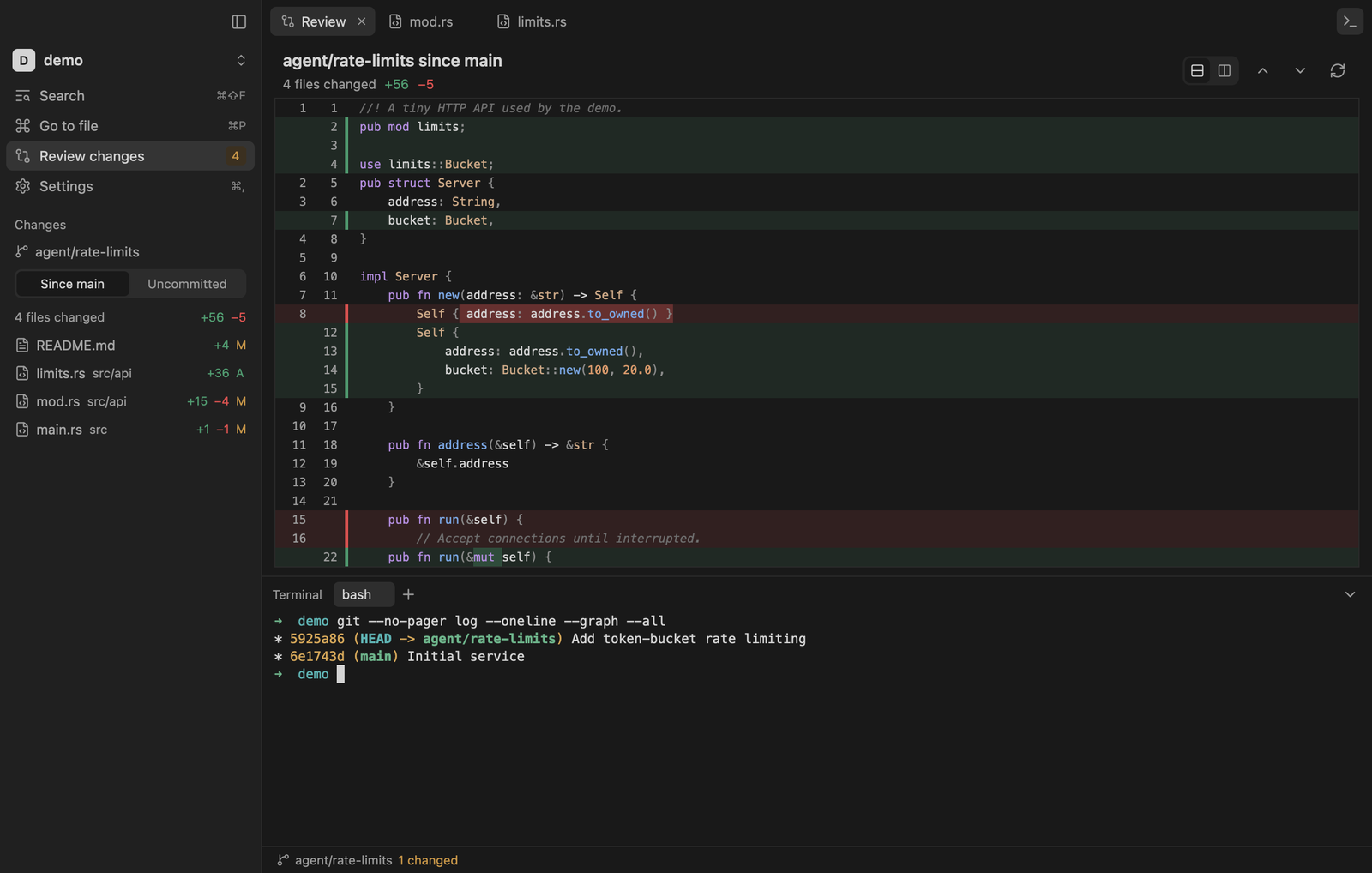1372x873 pixels.
Task: Switch to split diff view icon
Action: pyautogui.click(x=1225, y=70)
